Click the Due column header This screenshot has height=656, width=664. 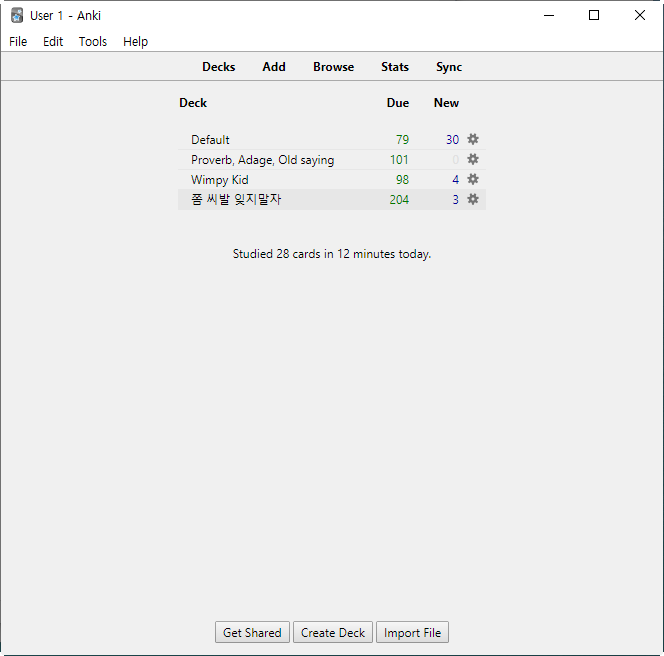pos(398,103)
